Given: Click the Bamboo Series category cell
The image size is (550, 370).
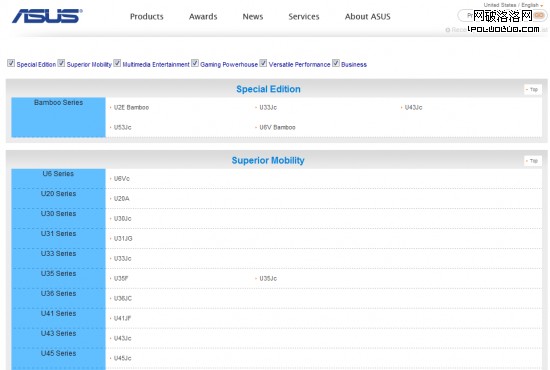Looking at the screenshot, I should pos(58,117).
